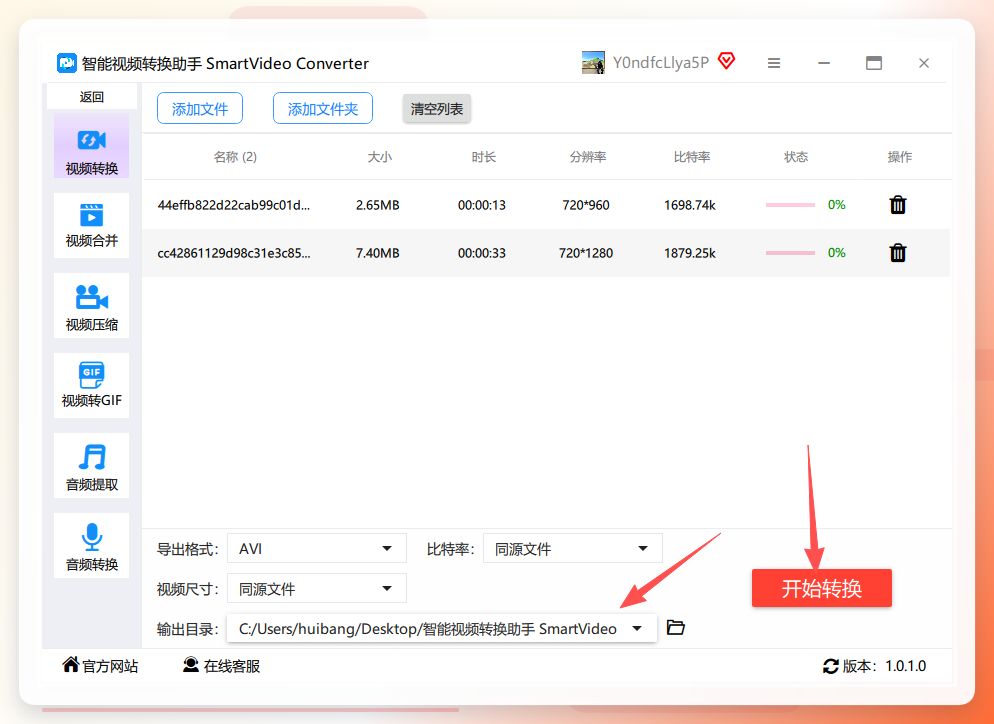This screenshot has height=724, width=994.
Task: Click the 00:00:13 duration cell
Action: 482,205
